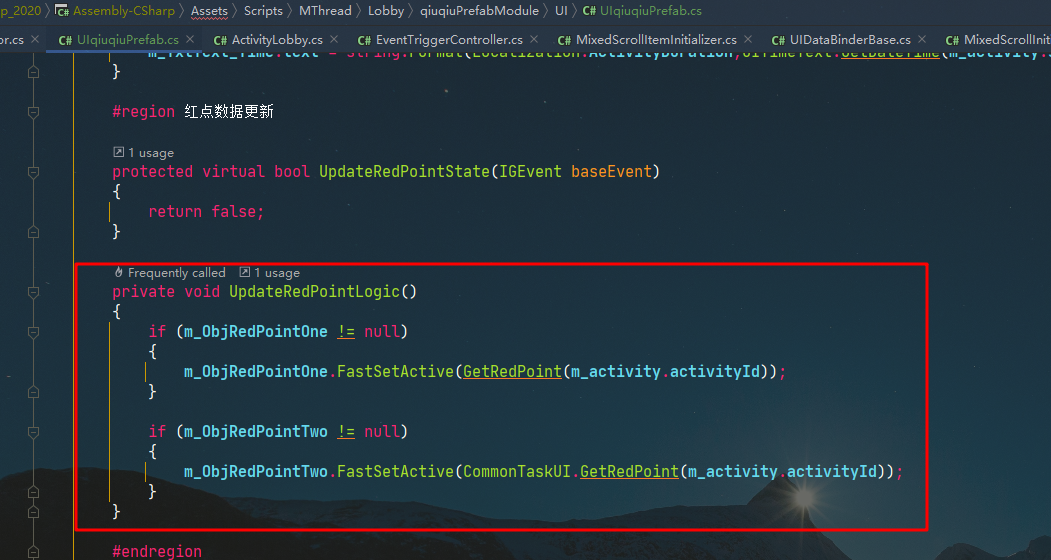Open the qiuqiuPrefabModule breadcrumb
This screenshot has width=1051, height=560.
479,11
